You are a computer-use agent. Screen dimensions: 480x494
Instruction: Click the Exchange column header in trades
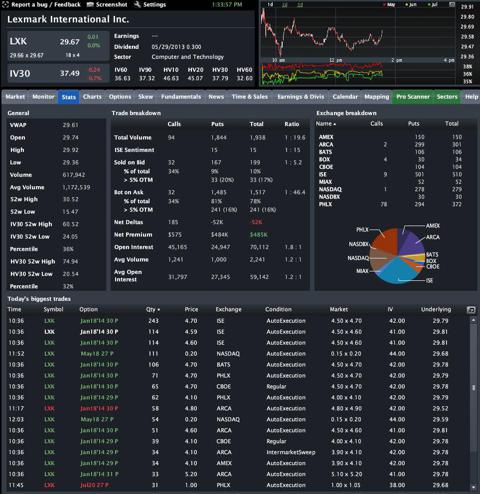[x=228, y=309]
